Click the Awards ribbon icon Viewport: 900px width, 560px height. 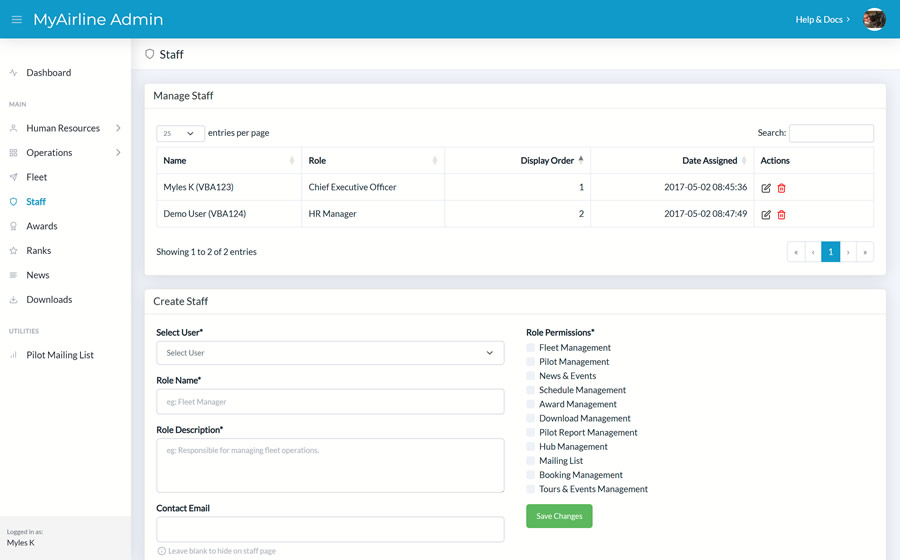pos(13,226)
